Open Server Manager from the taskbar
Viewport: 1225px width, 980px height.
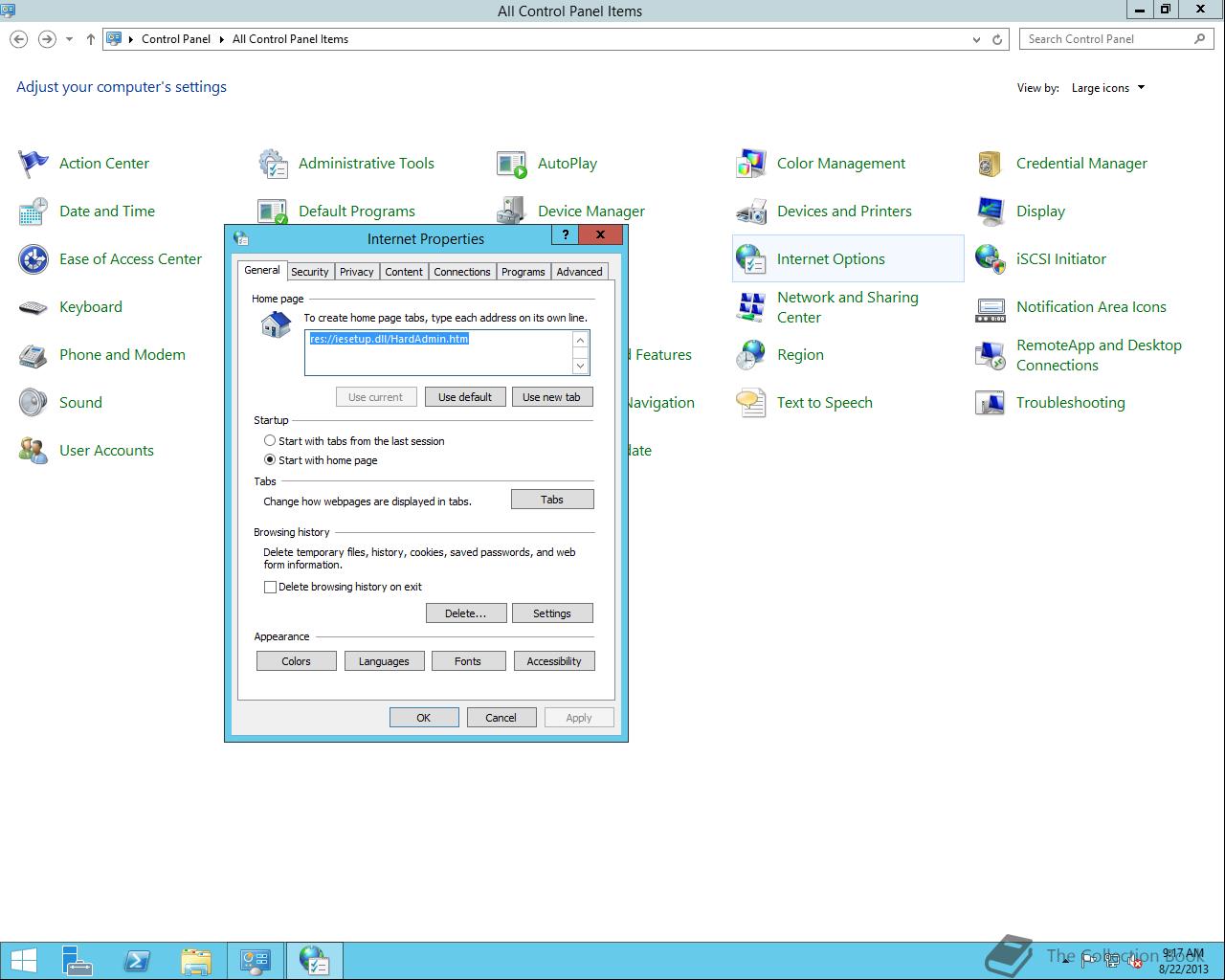pos(78,961)
